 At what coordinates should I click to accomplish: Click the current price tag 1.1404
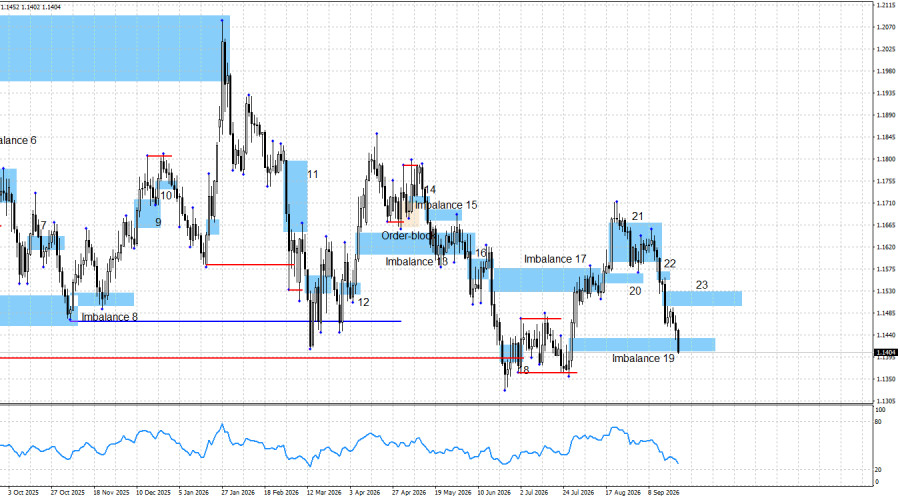pos(885,352)
